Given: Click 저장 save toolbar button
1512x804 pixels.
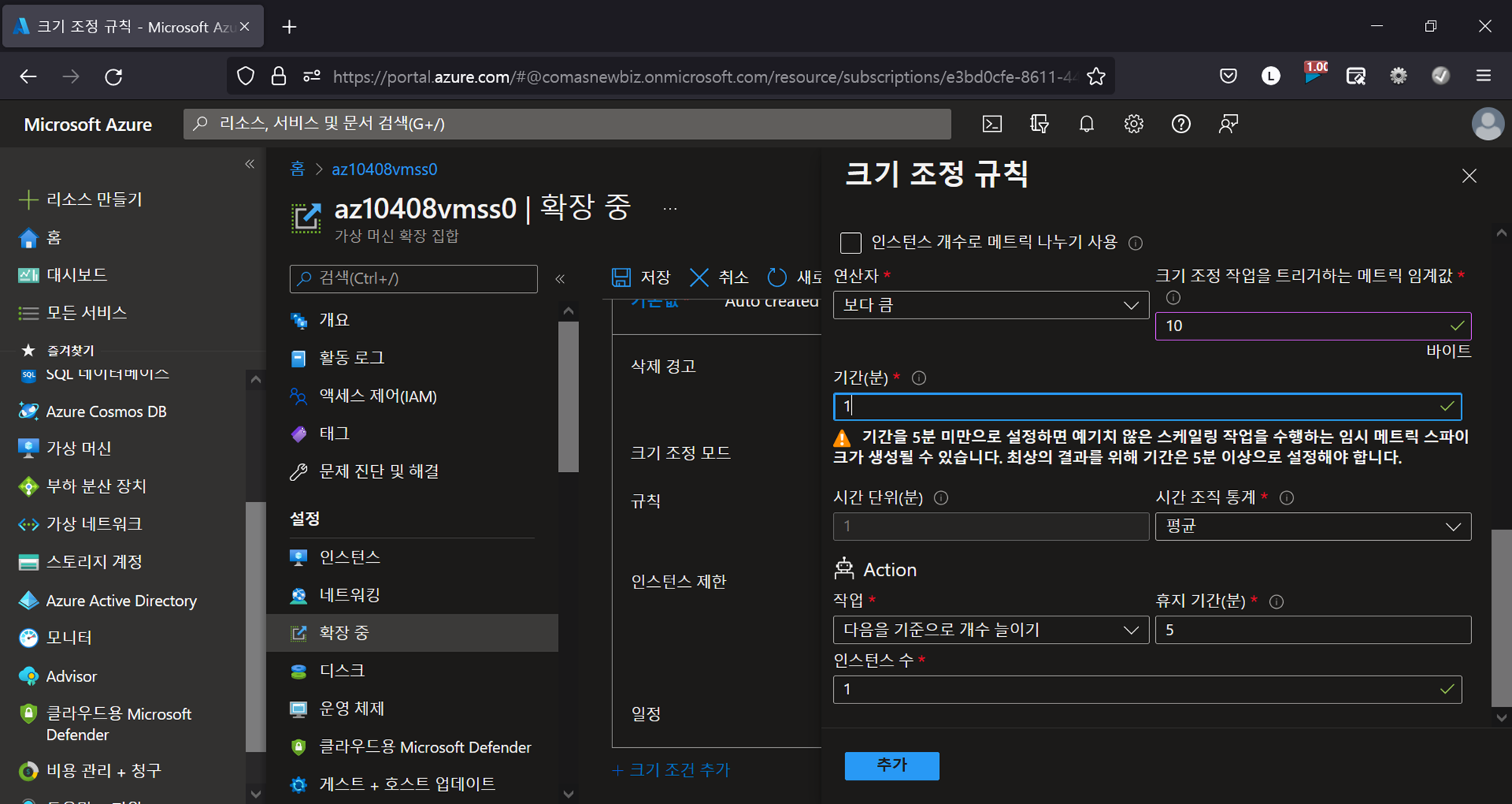Looking at the screenshot, I should pos(641,278).
